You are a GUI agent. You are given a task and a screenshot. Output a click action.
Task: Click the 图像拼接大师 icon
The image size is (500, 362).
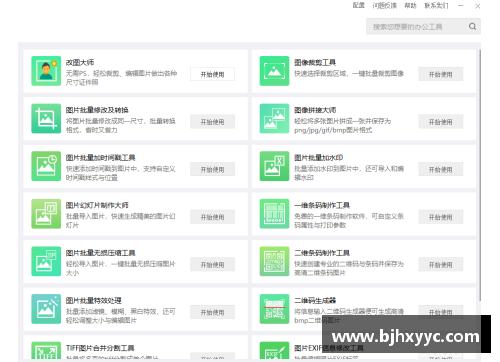tap(274, 119)
